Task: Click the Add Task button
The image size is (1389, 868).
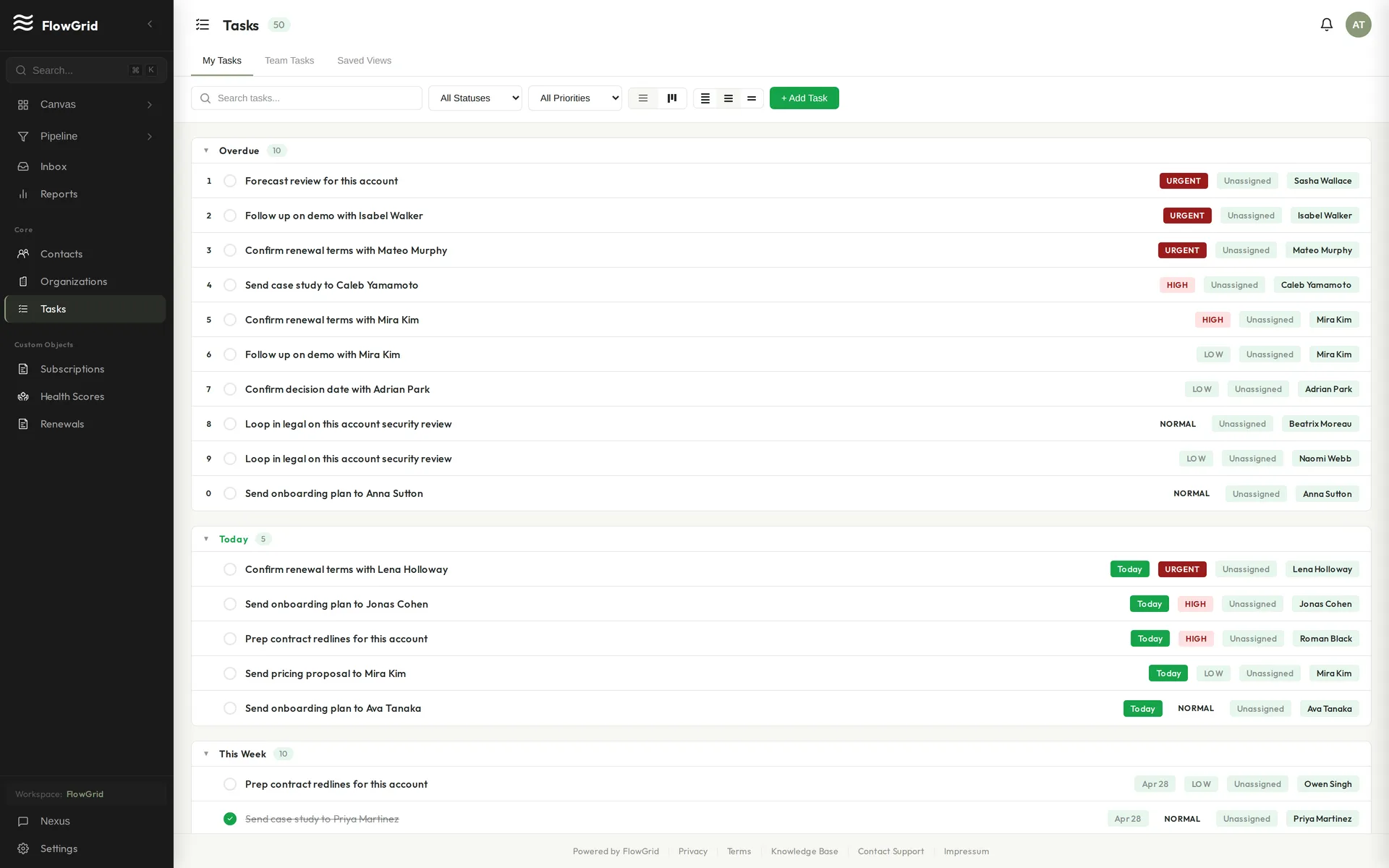Action: pyautogui.click(x=804, y=98)
